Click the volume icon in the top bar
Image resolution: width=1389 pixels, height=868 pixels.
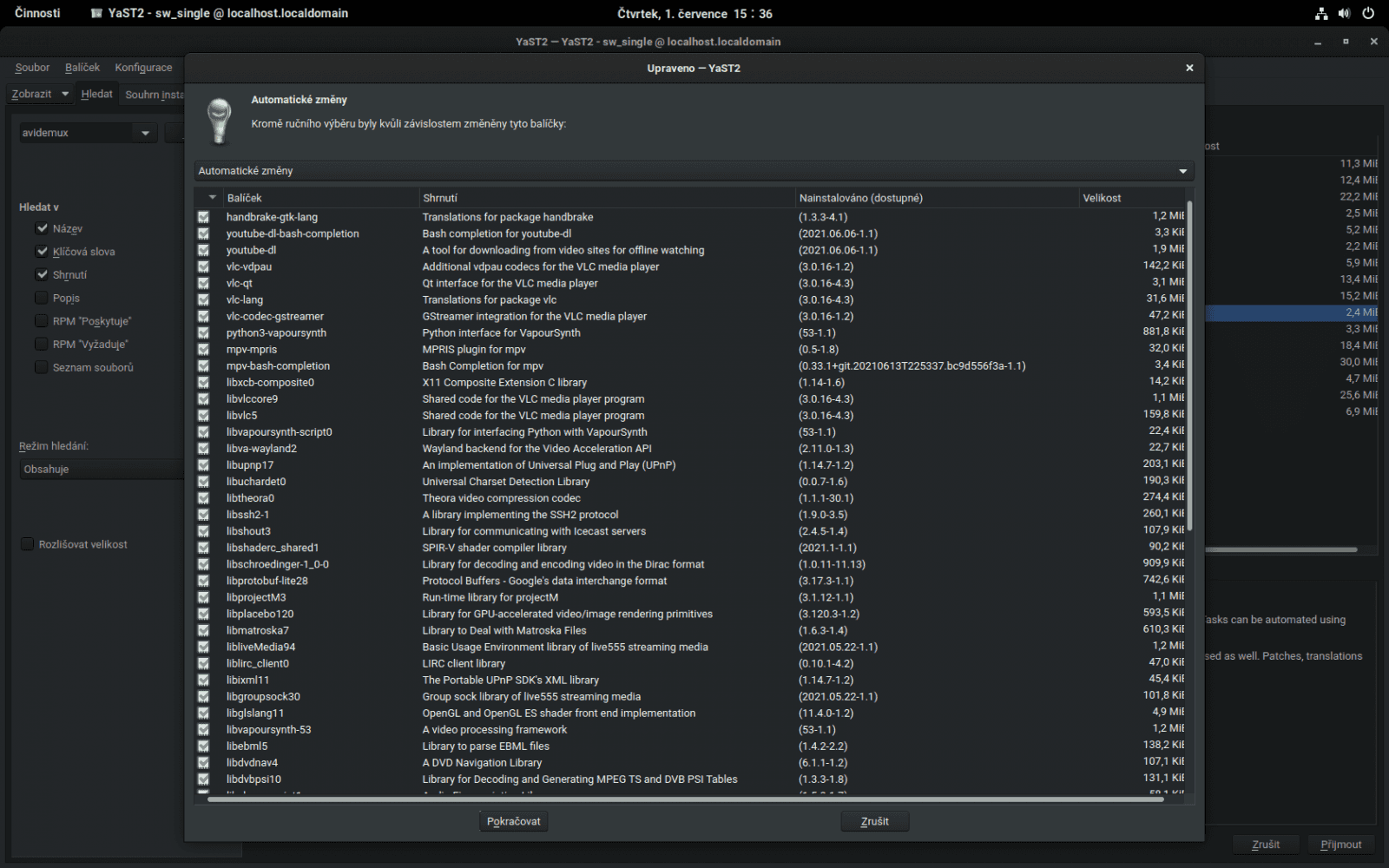[x=1344, y=13]
